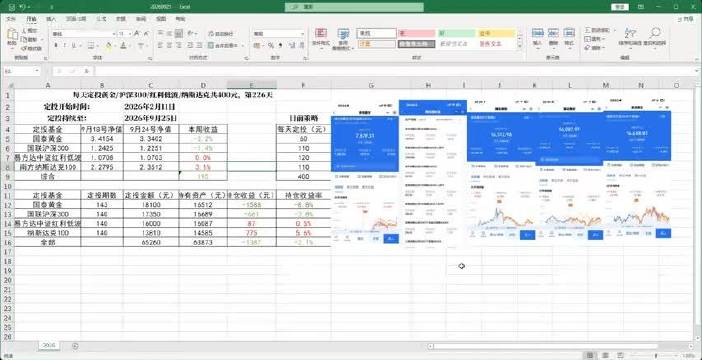Toggle Italic formatting
Image resolution: width=702 pixels, height=360 pixels.
point(65,45)
